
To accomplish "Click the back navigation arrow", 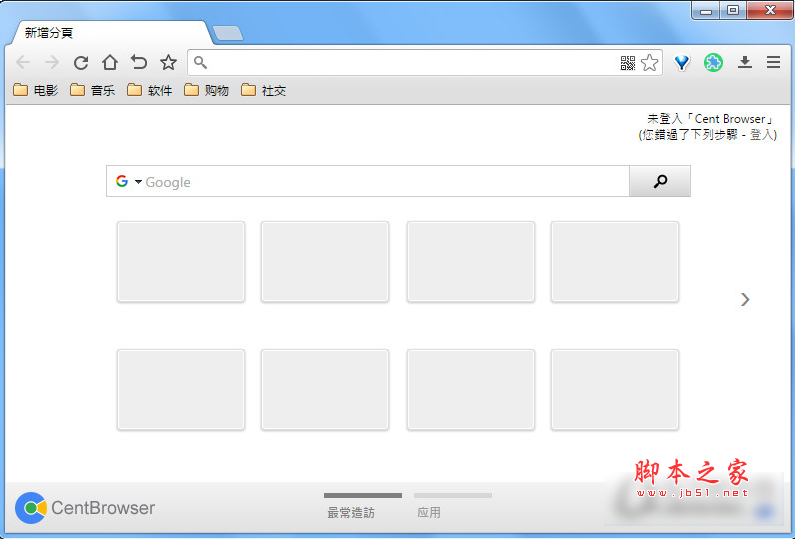I will coord(23,62).
